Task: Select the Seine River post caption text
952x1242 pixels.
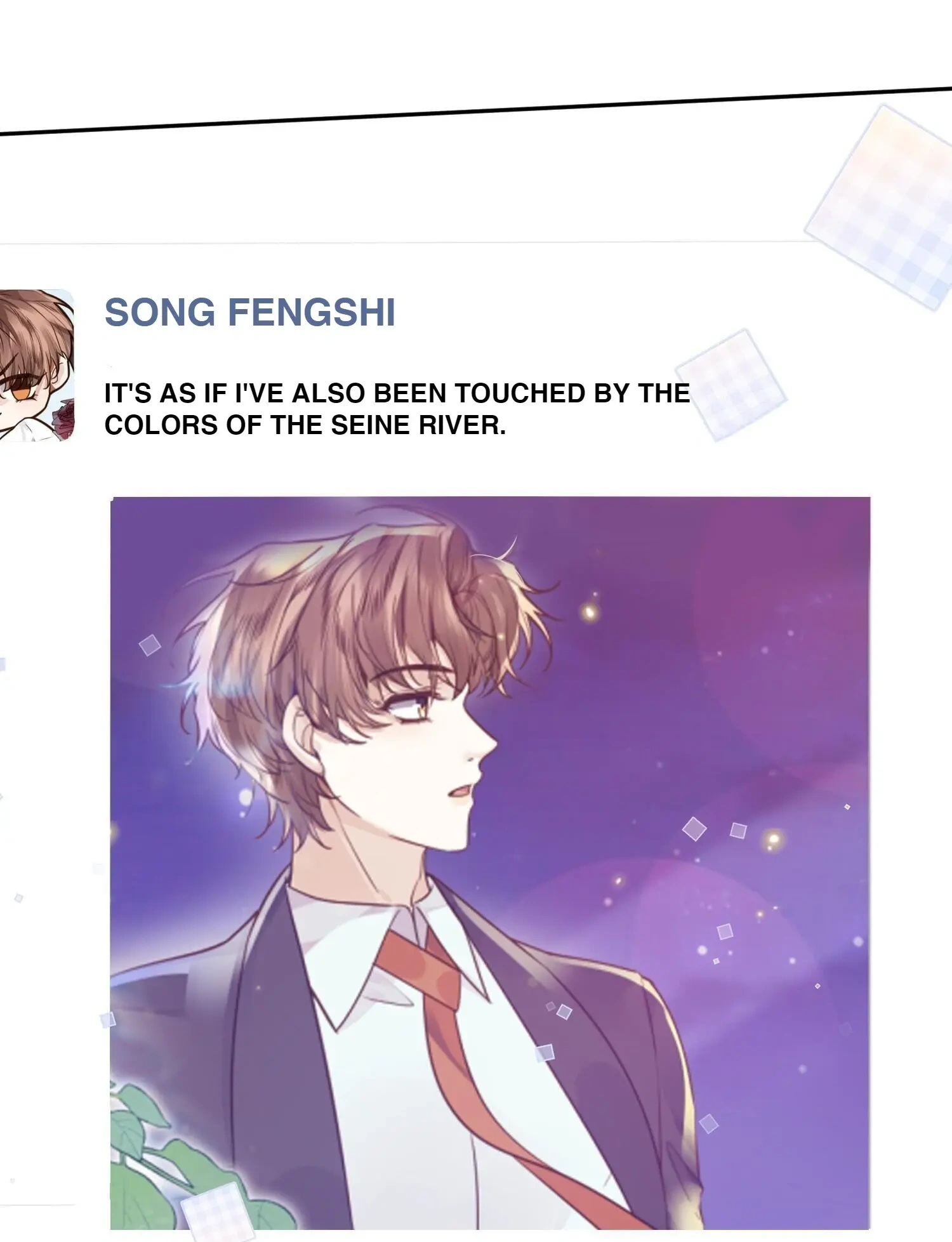Action: 397,409
